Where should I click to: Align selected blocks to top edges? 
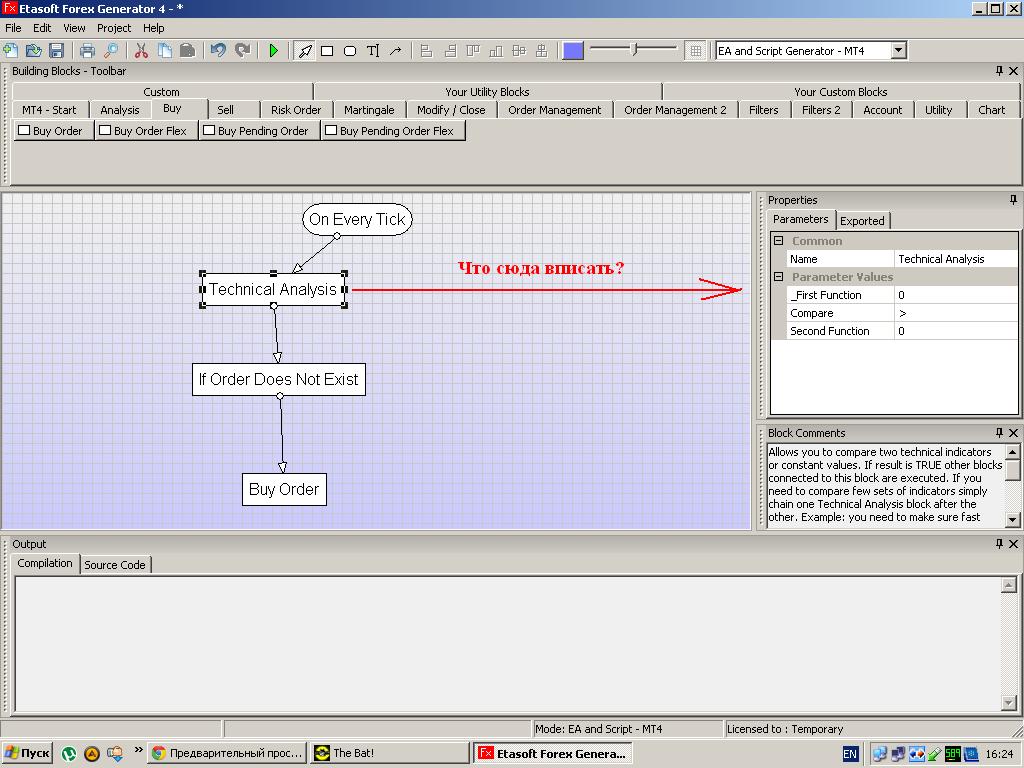473,51
